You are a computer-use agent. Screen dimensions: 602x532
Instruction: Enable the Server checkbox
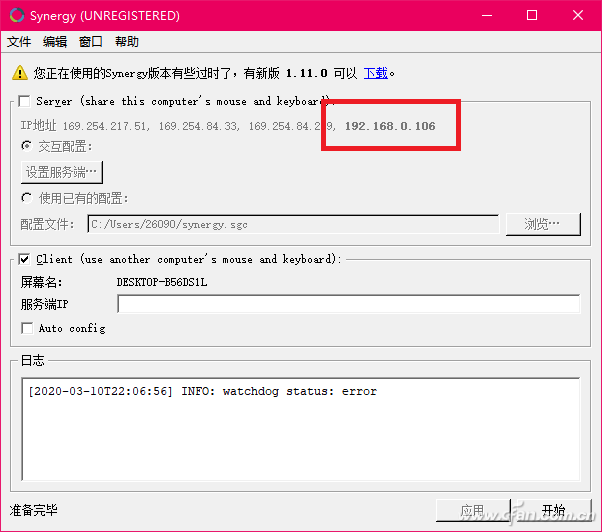25,101
